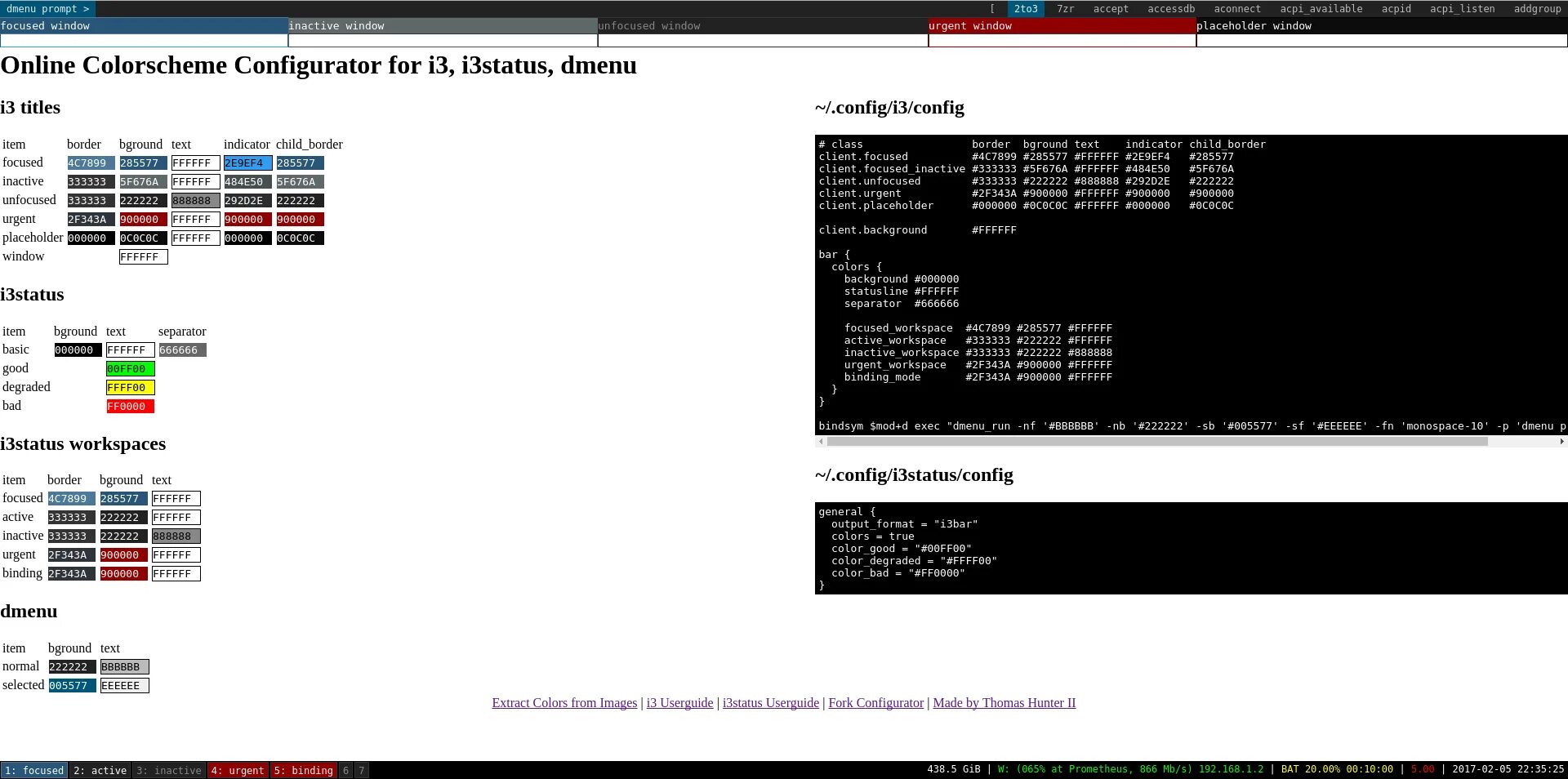
Task: Edit the window background FFFFFF field
Action: click(x=143, y=257)
